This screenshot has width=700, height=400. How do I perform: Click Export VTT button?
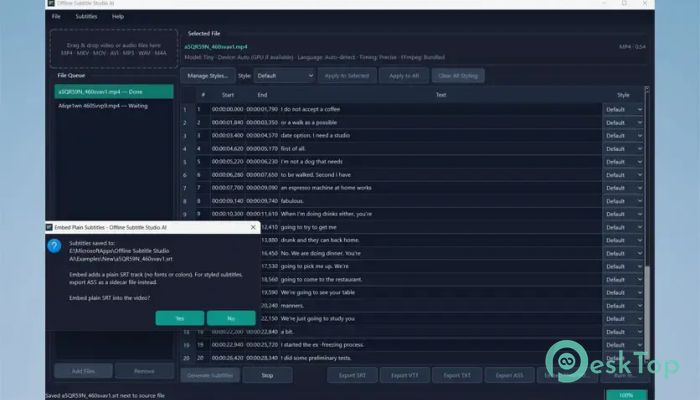tap(405, 375)
